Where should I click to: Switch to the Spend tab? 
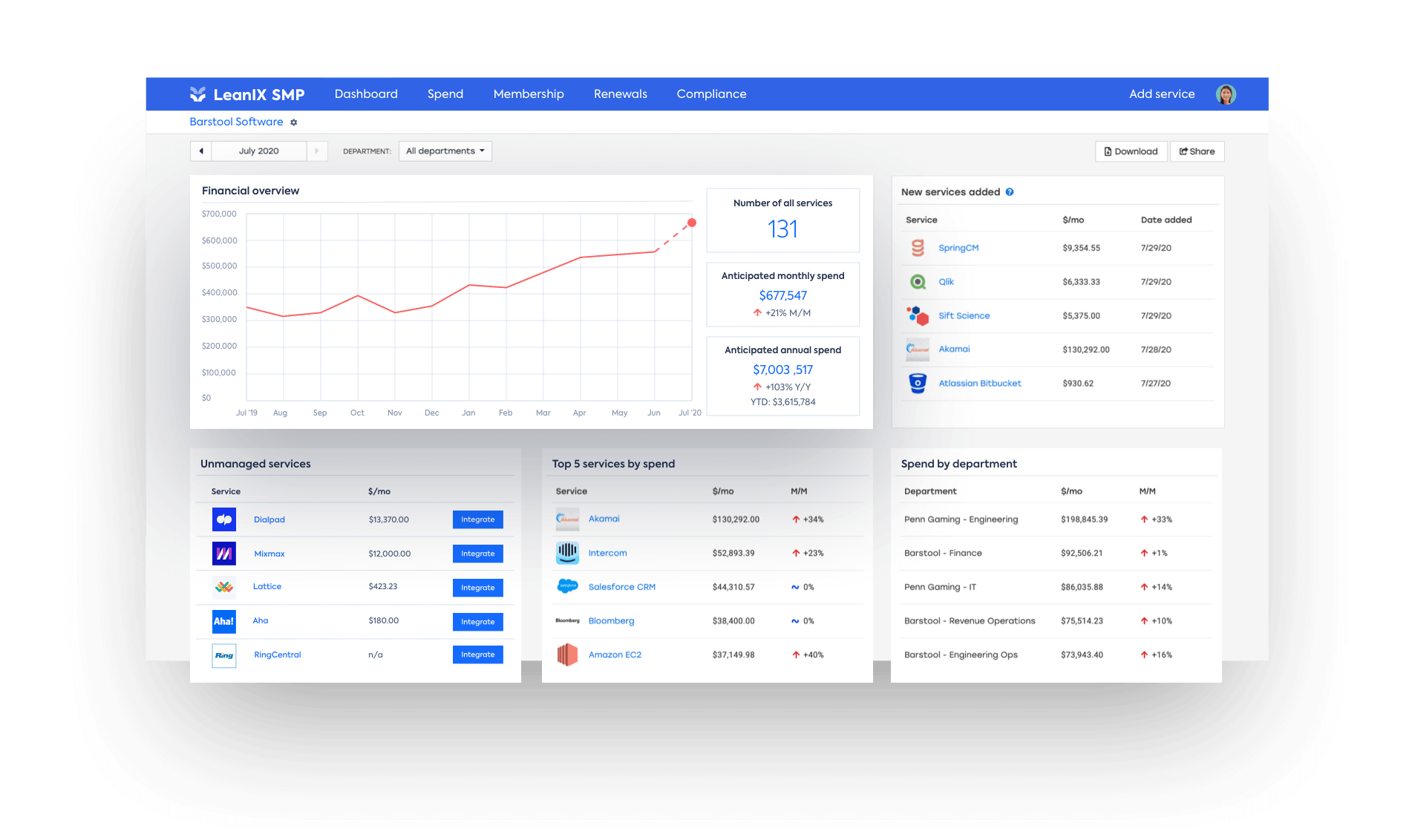(445, 94)
